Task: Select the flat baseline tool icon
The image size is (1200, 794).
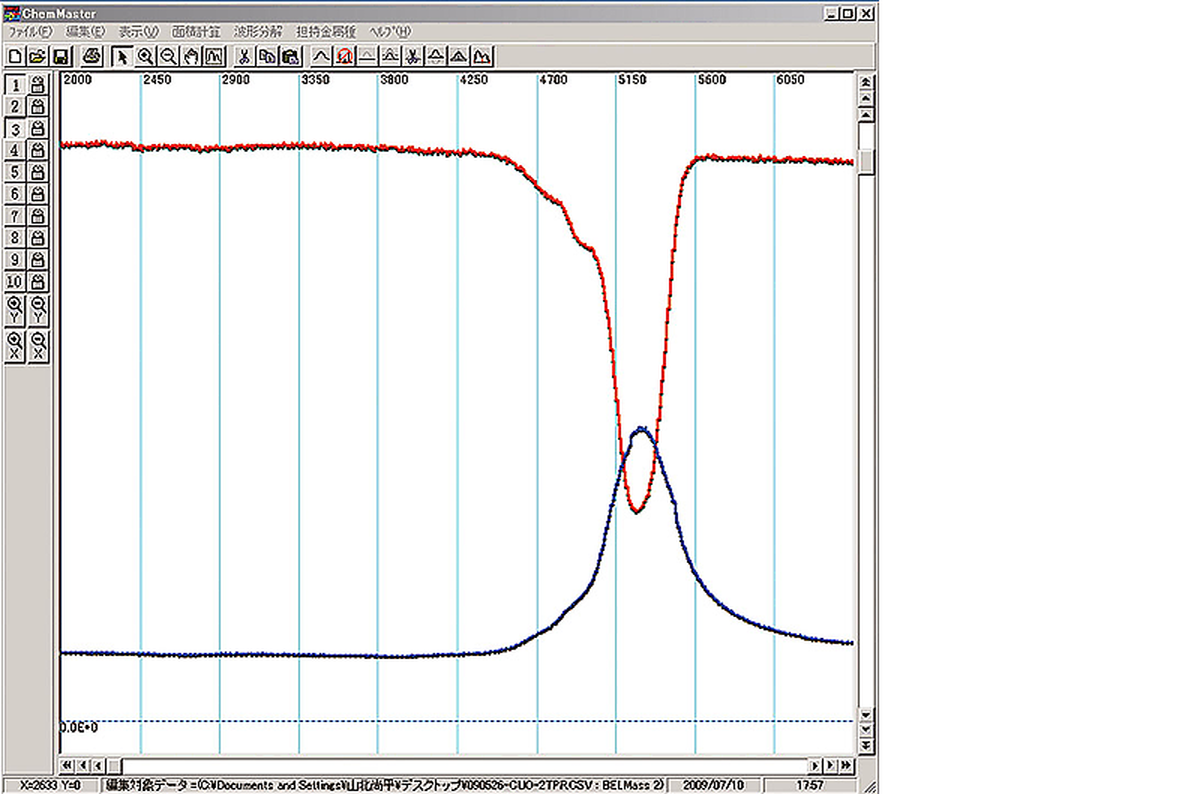Action: coord(367,56)
